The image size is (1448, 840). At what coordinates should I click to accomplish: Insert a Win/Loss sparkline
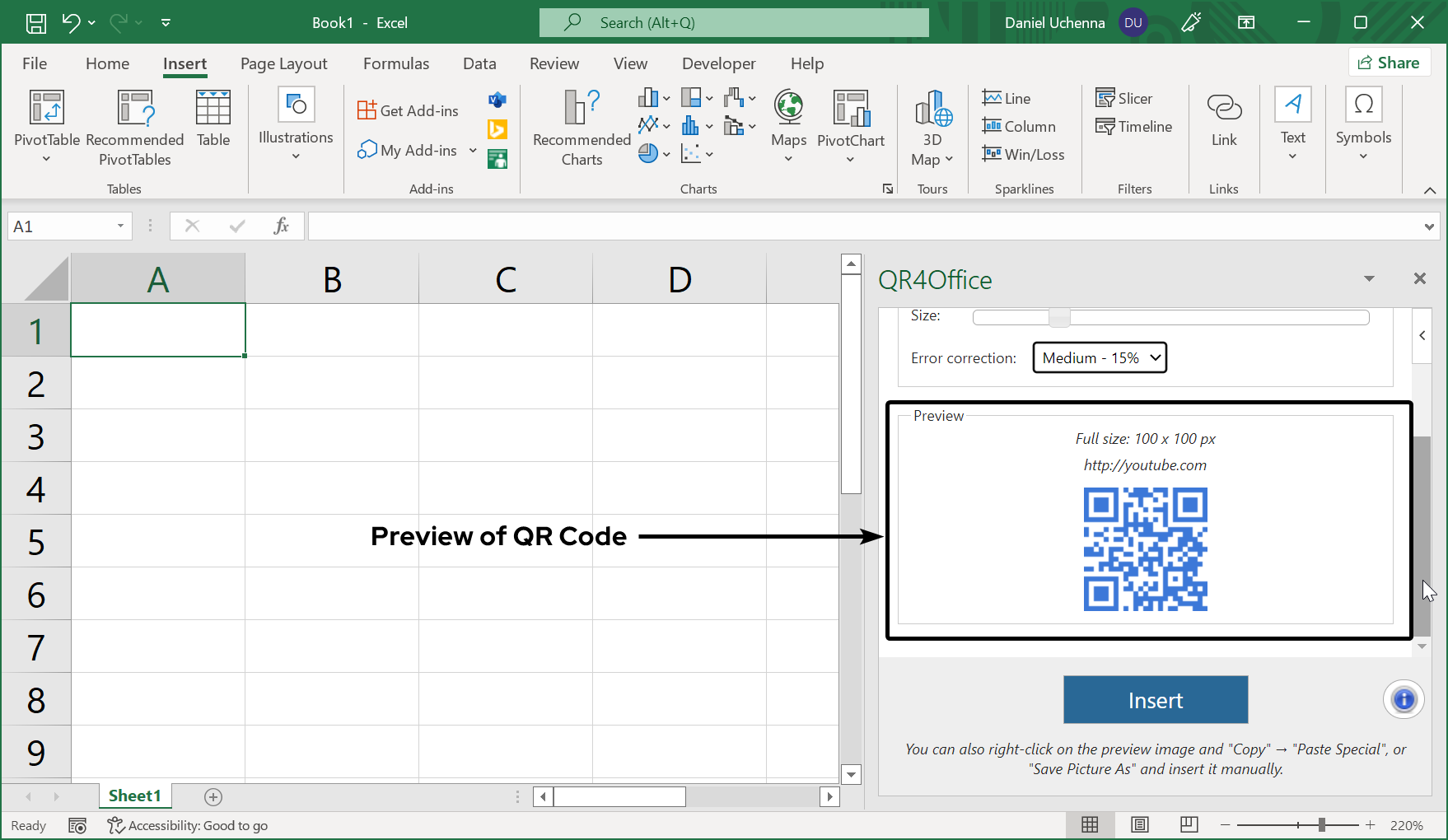click(x=1024, y=154)
